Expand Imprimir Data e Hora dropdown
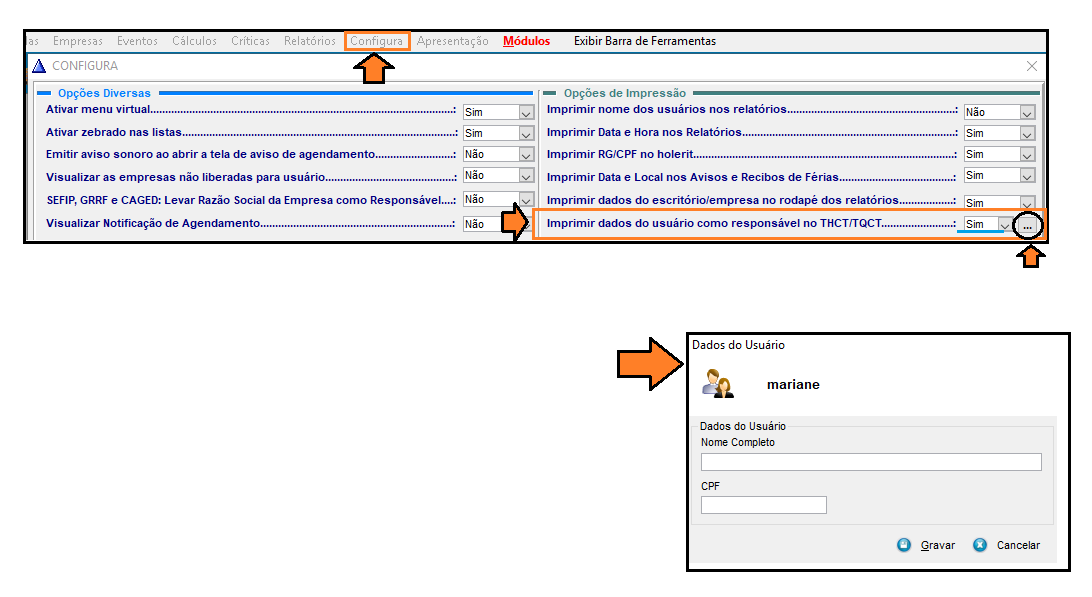 coord(1027,134)
